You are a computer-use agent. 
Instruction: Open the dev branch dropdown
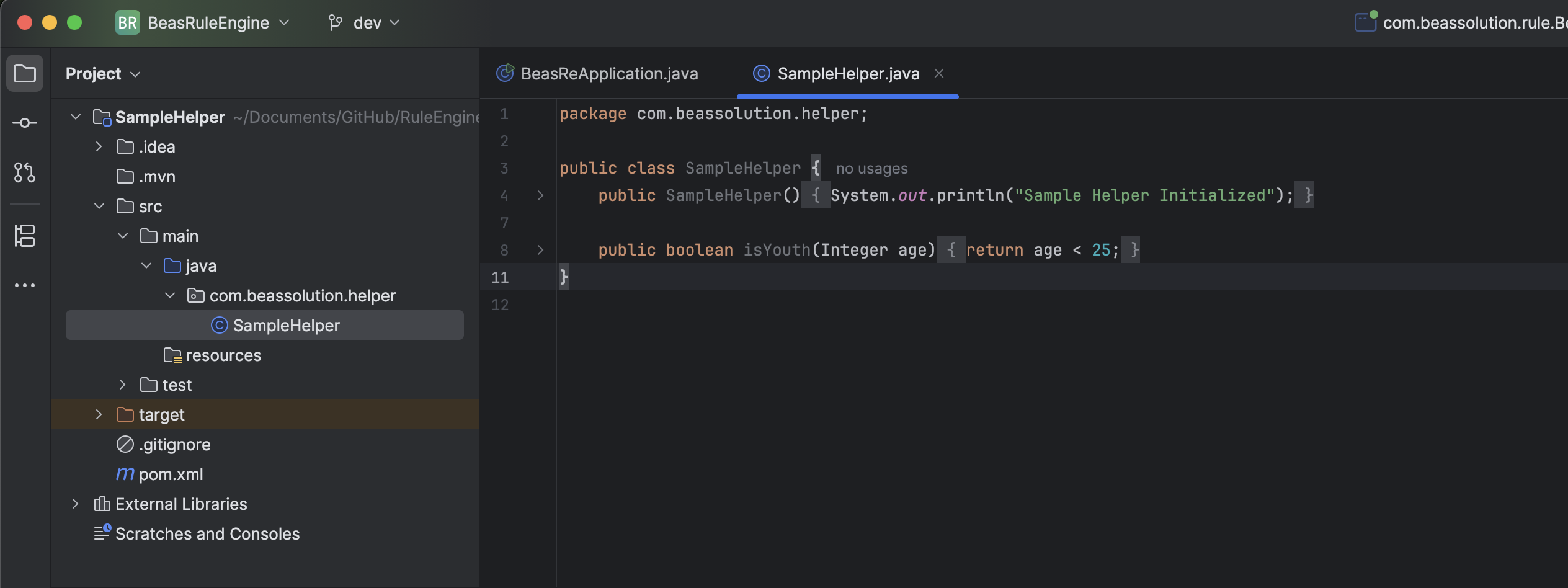364,23
